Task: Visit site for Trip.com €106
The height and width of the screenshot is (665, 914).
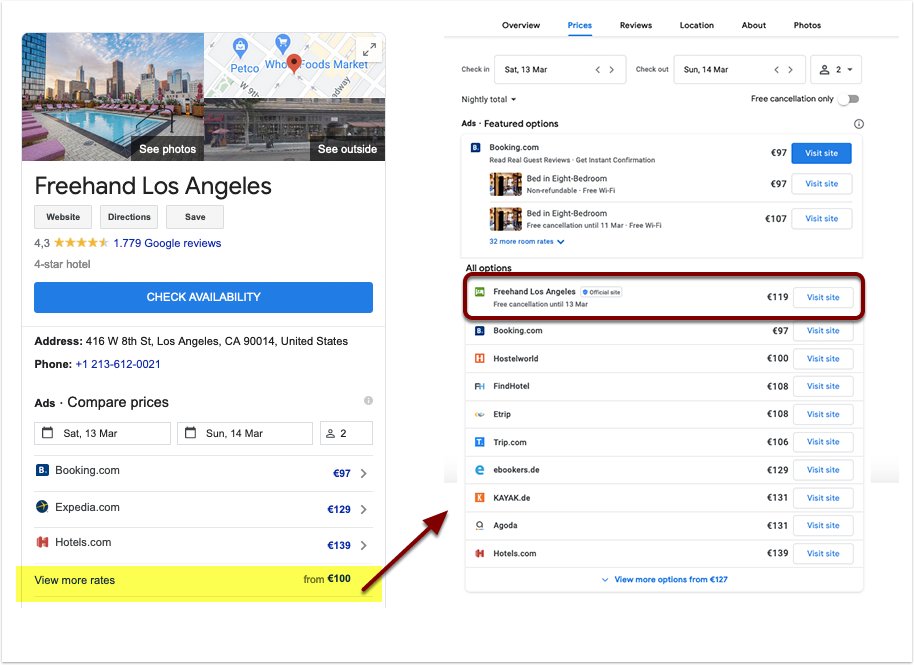Action: 823,442
